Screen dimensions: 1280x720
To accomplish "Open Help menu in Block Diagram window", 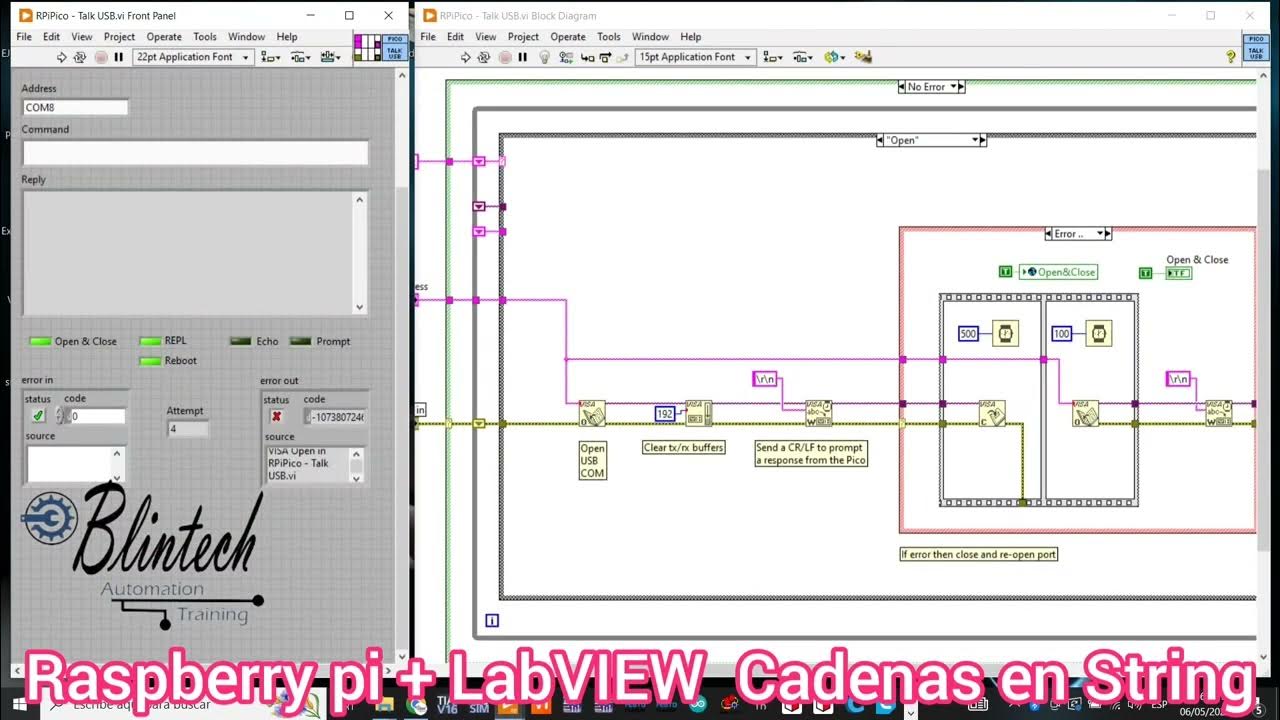I will [690, 37].
